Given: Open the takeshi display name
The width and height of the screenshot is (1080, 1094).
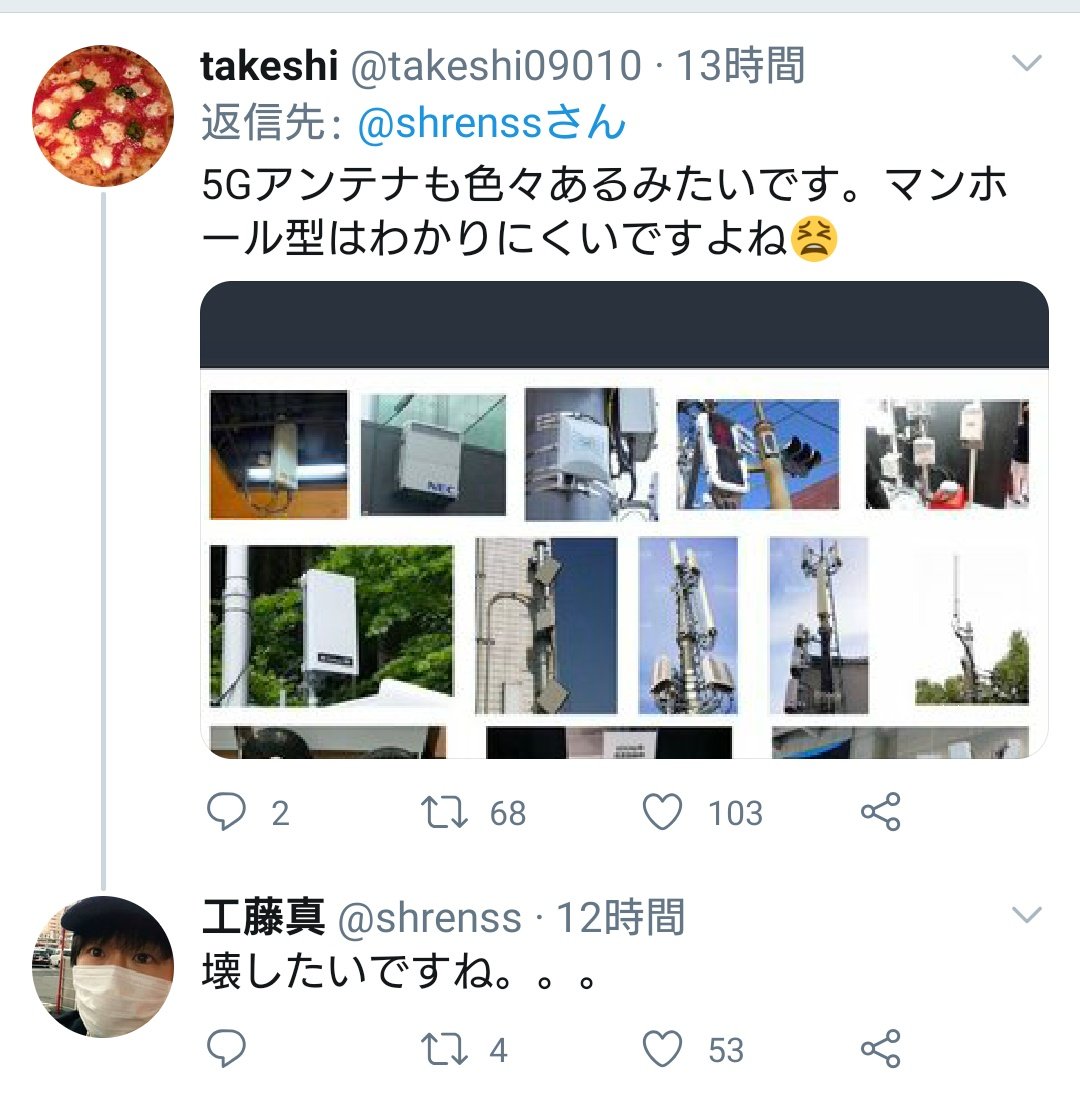Looking at the screenshot, I should click(269, 66).
